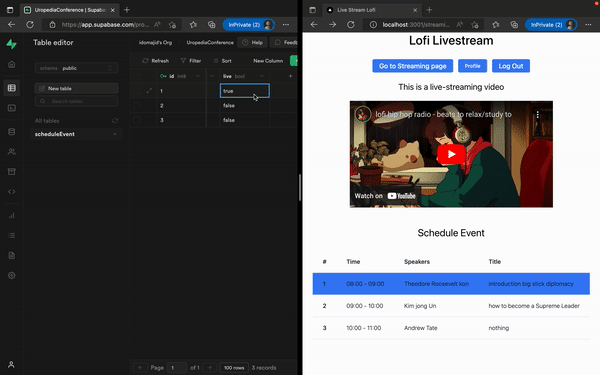This screenshot has height=375, width=600.
Task: Select the live cell showing true
Action: click(x=245, y=91)
